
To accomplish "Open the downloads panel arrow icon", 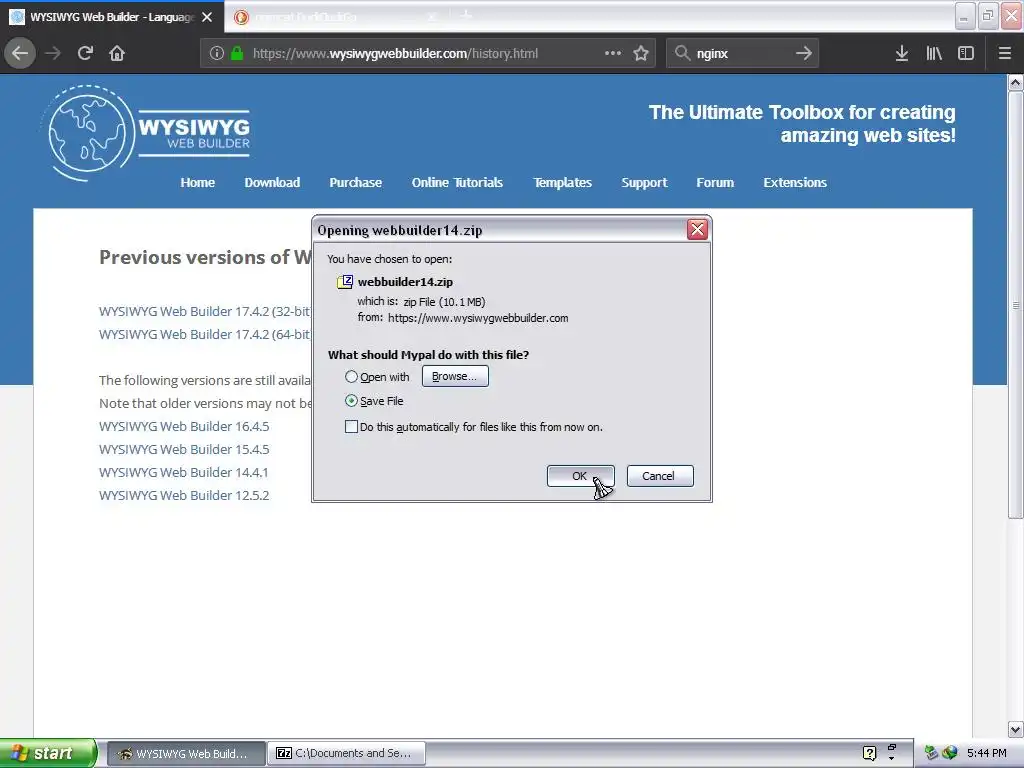I will coord(902,53).
